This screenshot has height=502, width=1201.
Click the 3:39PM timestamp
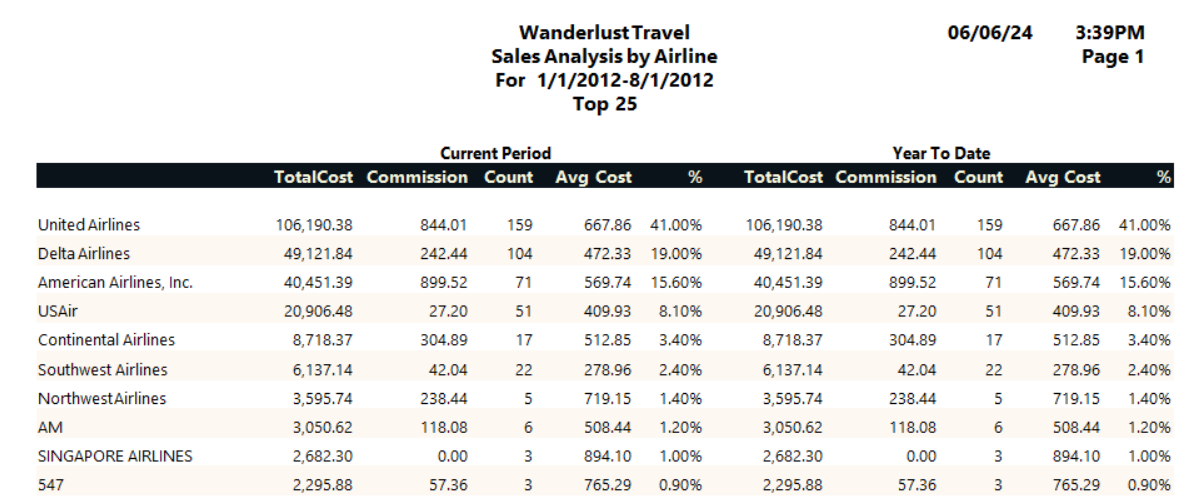coord(1109,33)
